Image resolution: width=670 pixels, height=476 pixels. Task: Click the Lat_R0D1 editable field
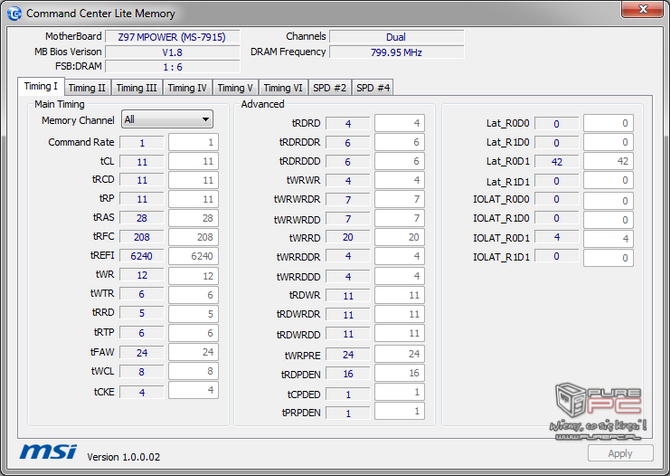pyautogui.click(x=608, y=162)
